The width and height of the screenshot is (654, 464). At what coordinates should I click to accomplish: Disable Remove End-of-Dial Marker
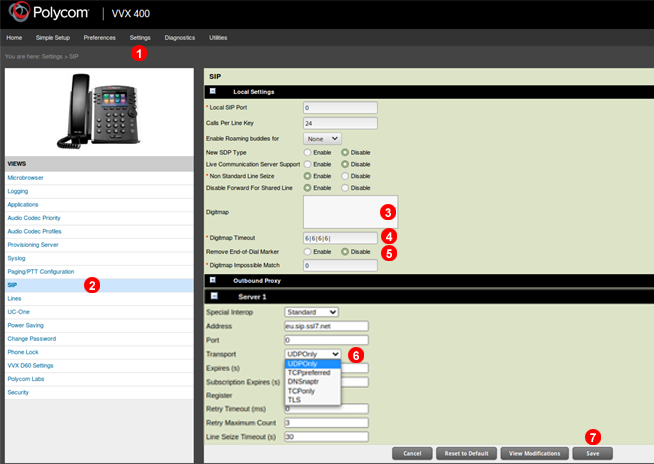tap(345, 252)
